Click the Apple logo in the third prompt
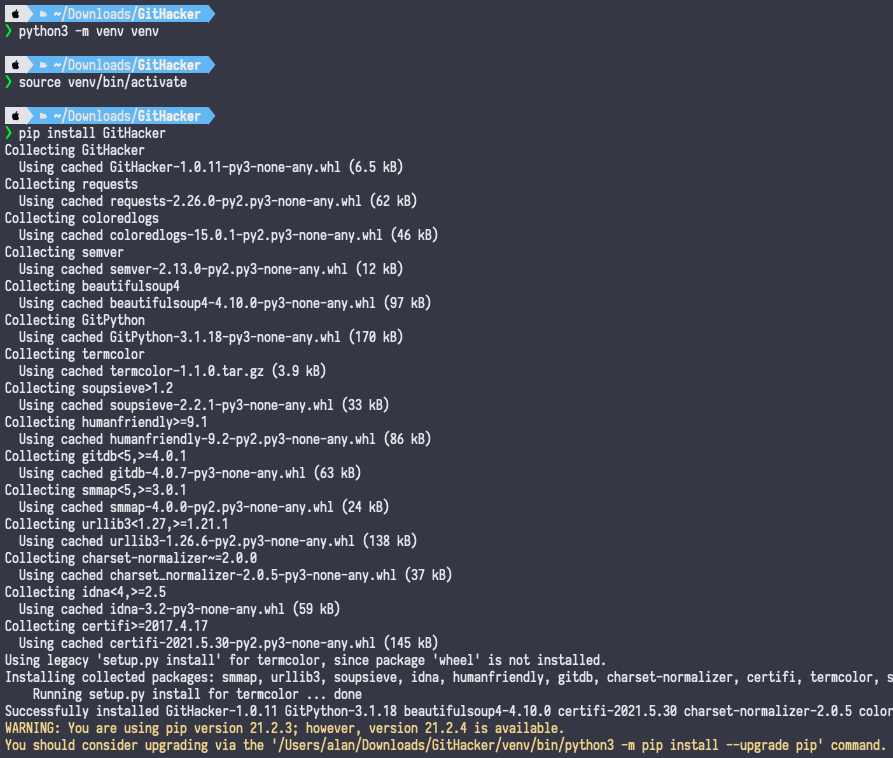This screenshot has width=893, height=758. click(x=16, y=116)
